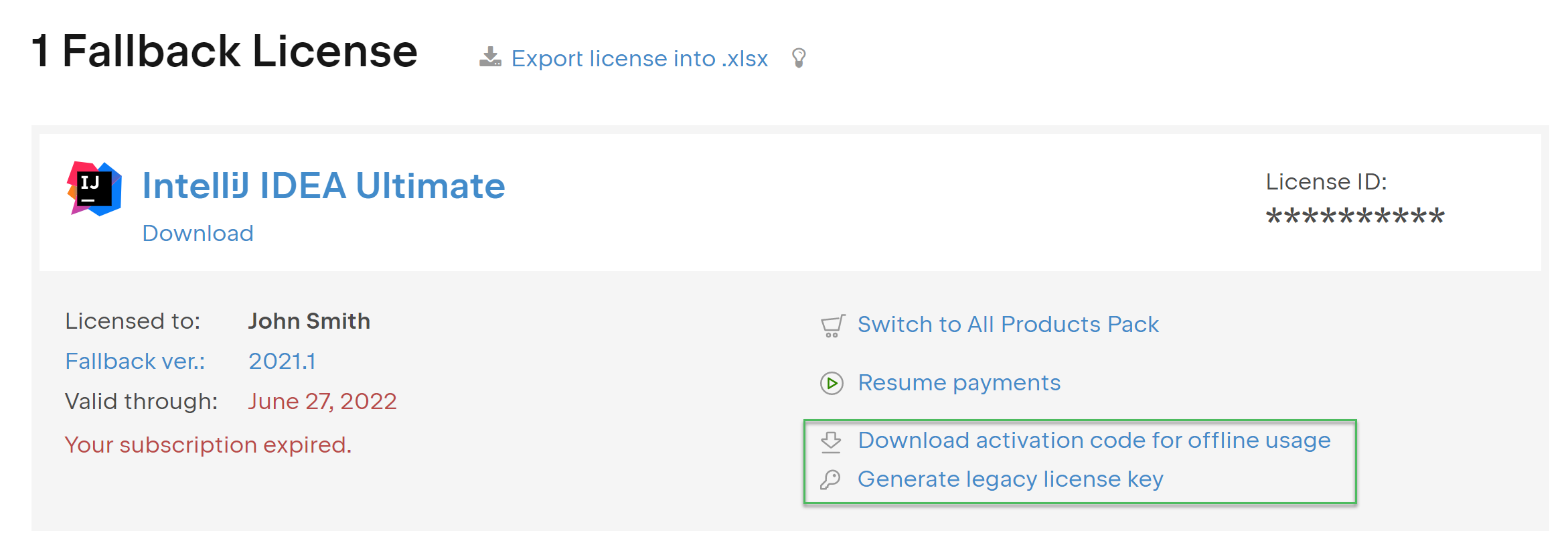
Task: Select the 2021.1 fallback version link
Action: click(x=282, y=362)
